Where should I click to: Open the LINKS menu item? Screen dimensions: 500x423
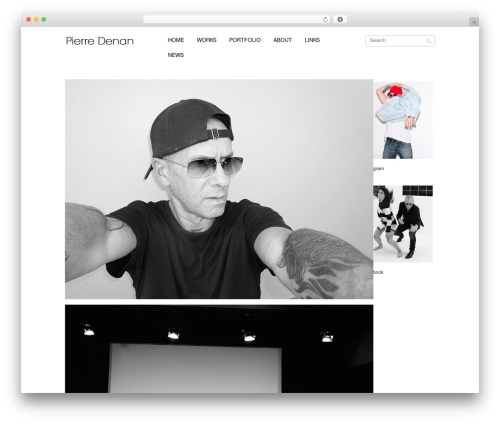312,40
